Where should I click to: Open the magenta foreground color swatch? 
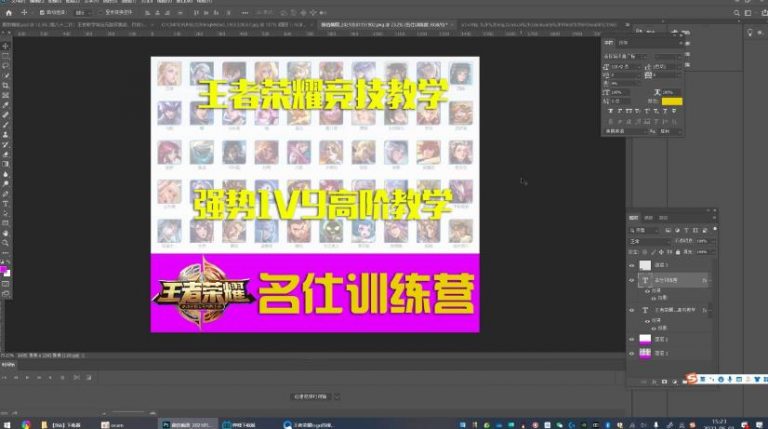(x=3, y=269)
